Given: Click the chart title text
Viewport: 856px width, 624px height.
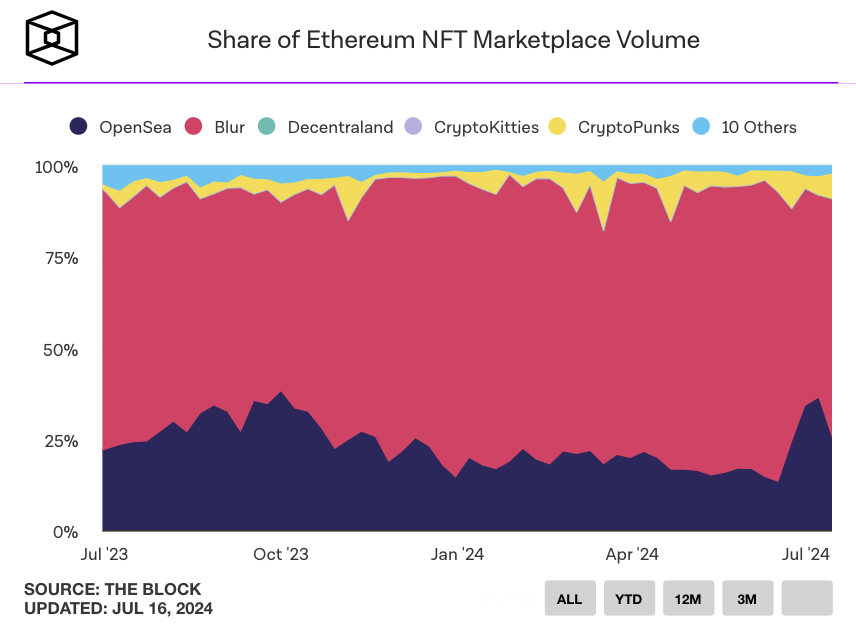Looking at the screenshot, I should pyautogui.click(x=453, y=40).
